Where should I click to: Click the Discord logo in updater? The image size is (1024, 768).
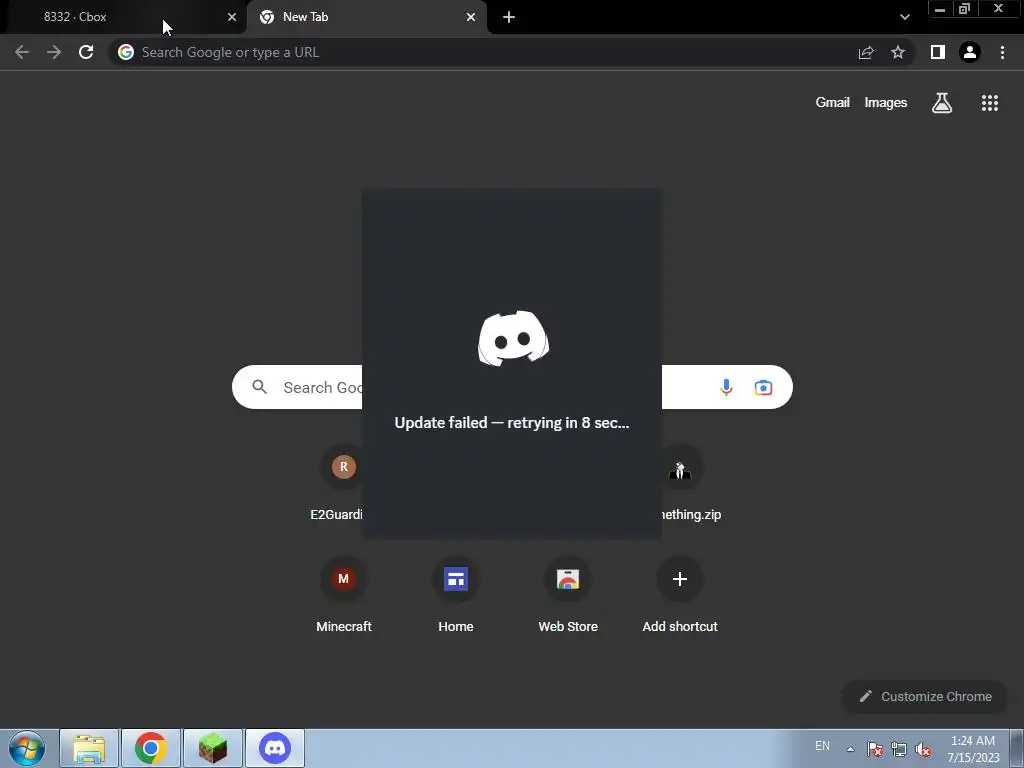coord(513,338)
